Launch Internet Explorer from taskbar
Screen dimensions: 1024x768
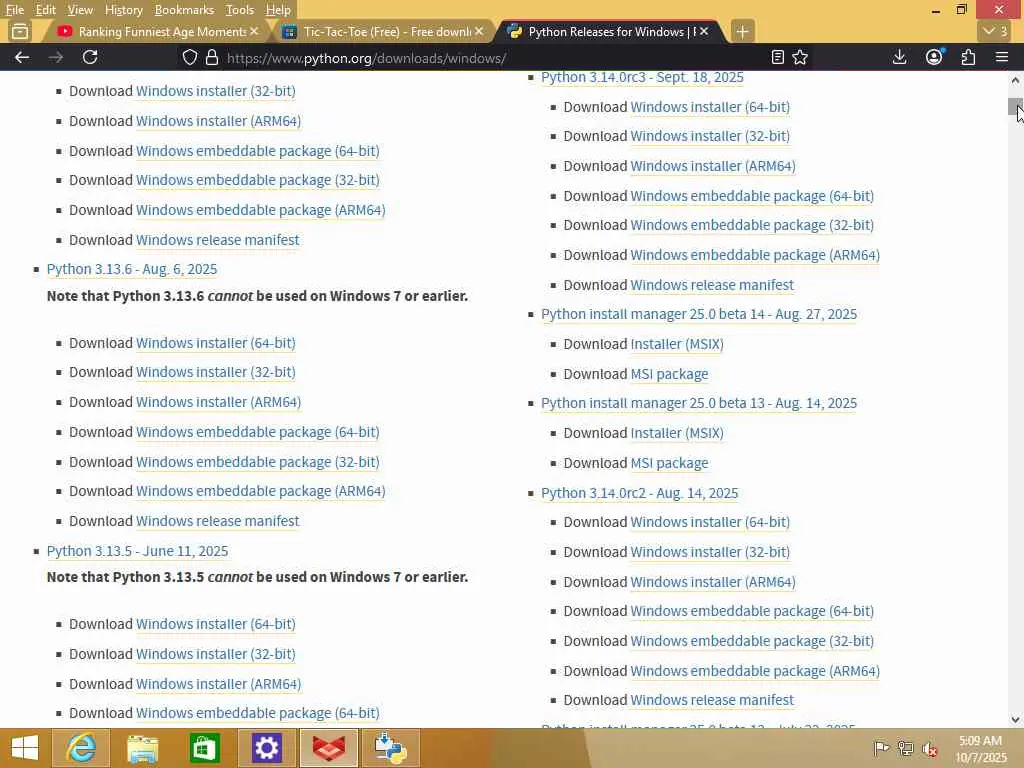click(x=82, y=748)
